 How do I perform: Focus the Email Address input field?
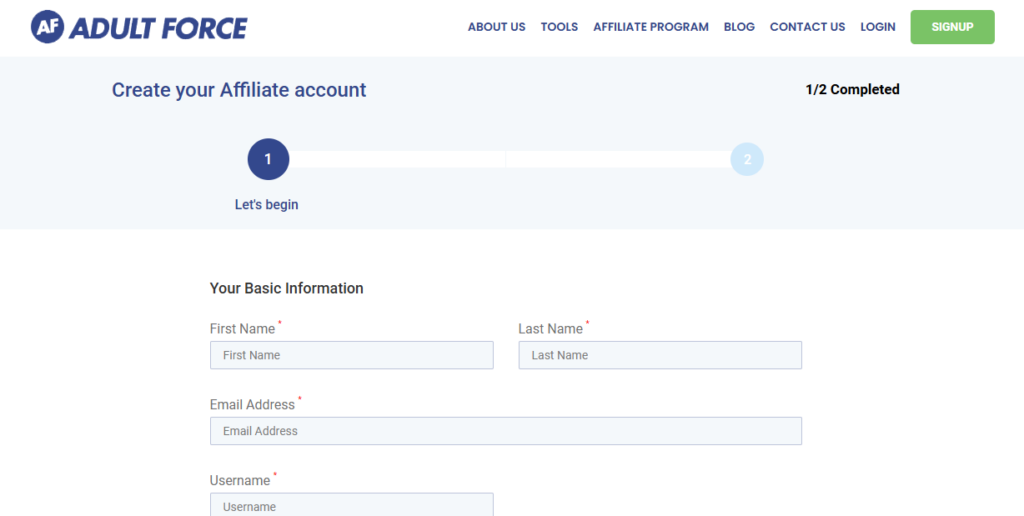coord(505,431)
